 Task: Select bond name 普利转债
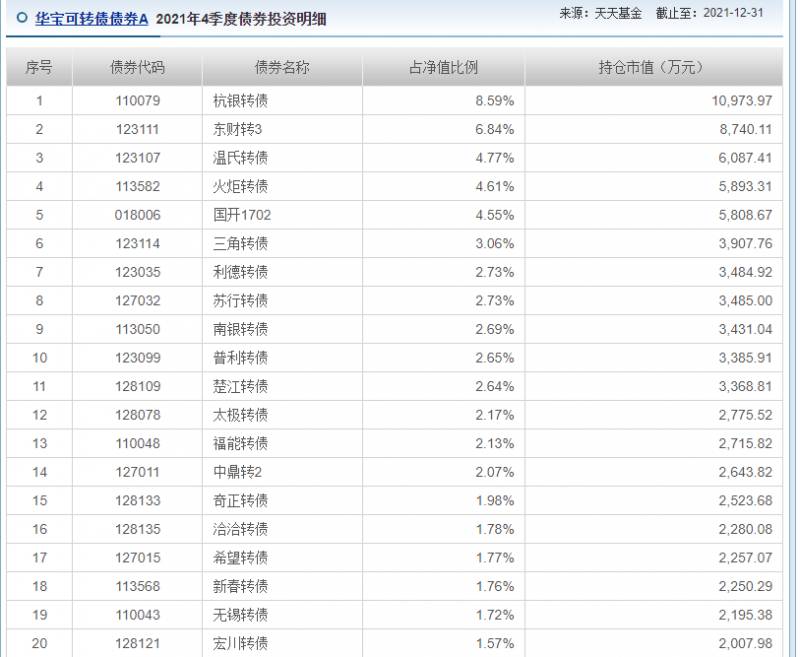click(x=240, y=358)
